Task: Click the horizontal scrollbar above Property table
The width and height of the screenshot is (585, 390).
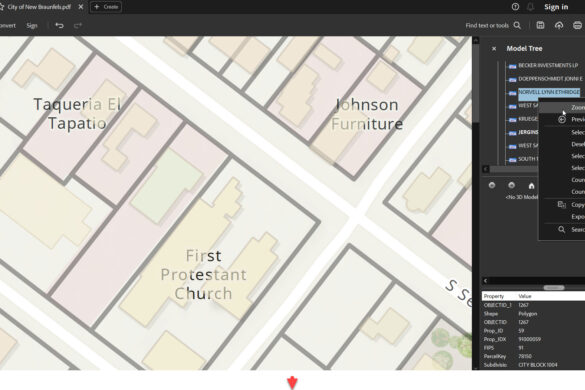Action: (554, 287)
